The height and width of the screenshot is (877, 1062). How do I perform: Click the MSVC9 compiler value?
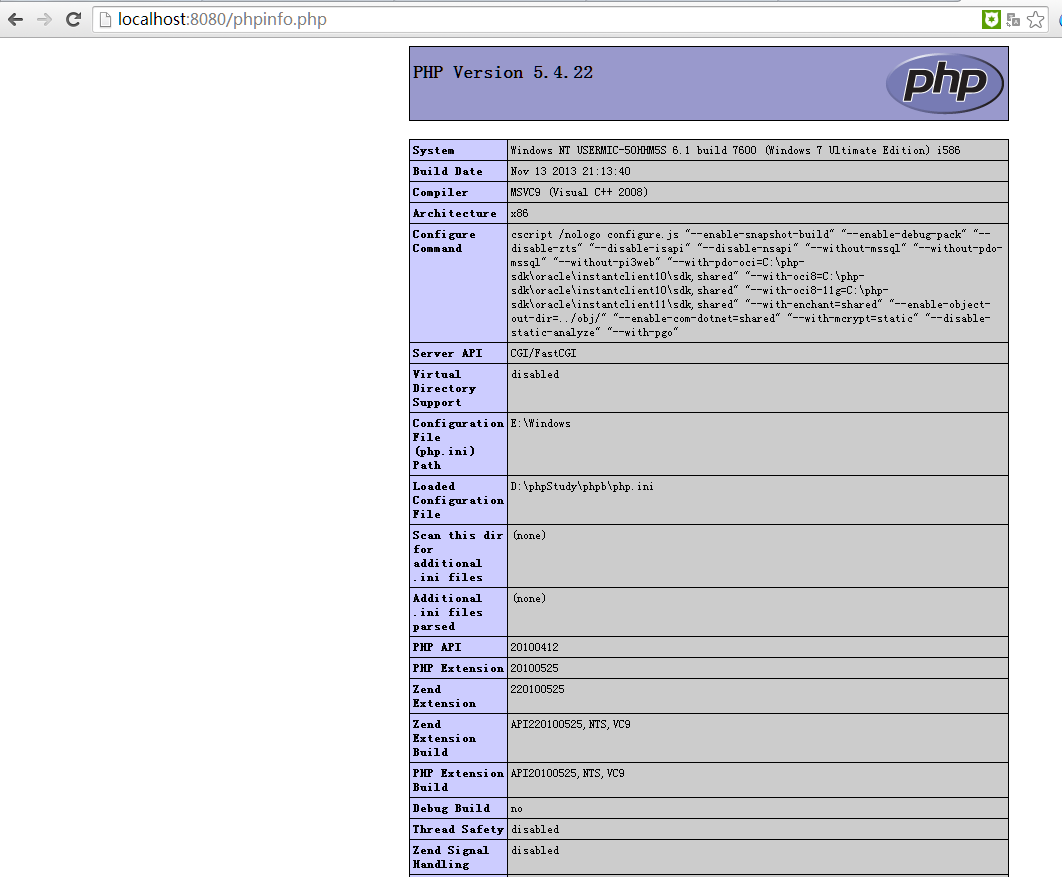click(579, 192)
